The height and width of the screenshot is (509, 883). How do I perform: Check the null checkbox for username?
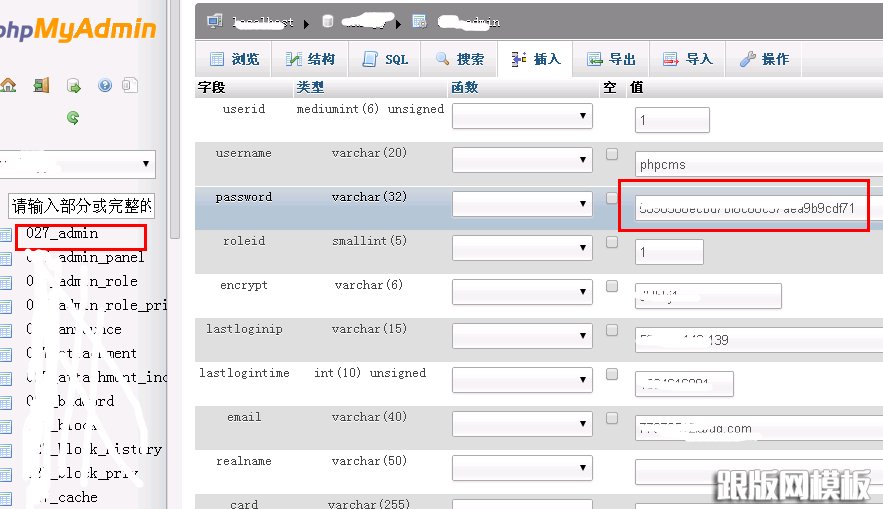[612, 154]
